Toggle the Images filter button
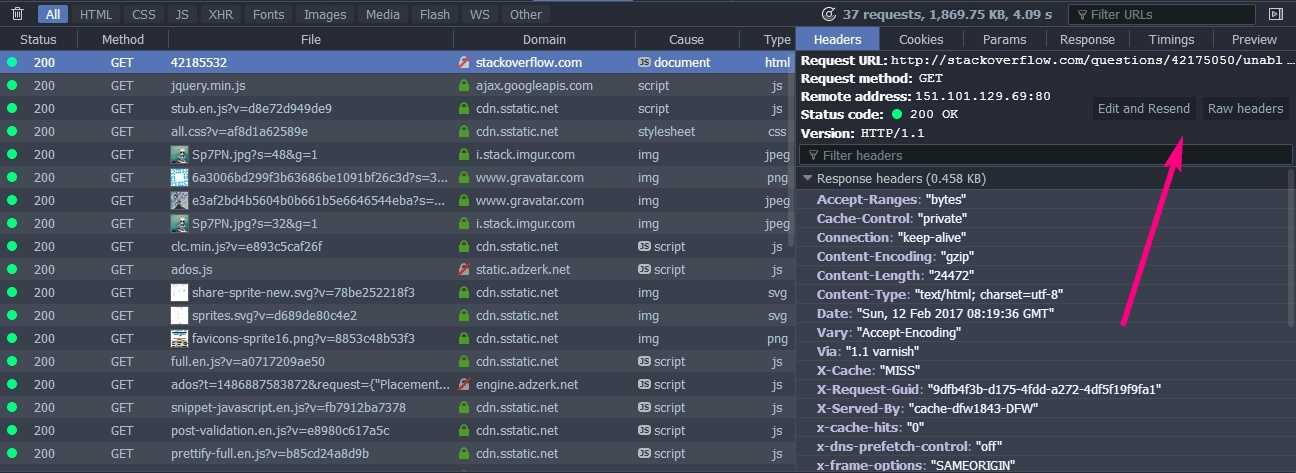 pos(325,14)
